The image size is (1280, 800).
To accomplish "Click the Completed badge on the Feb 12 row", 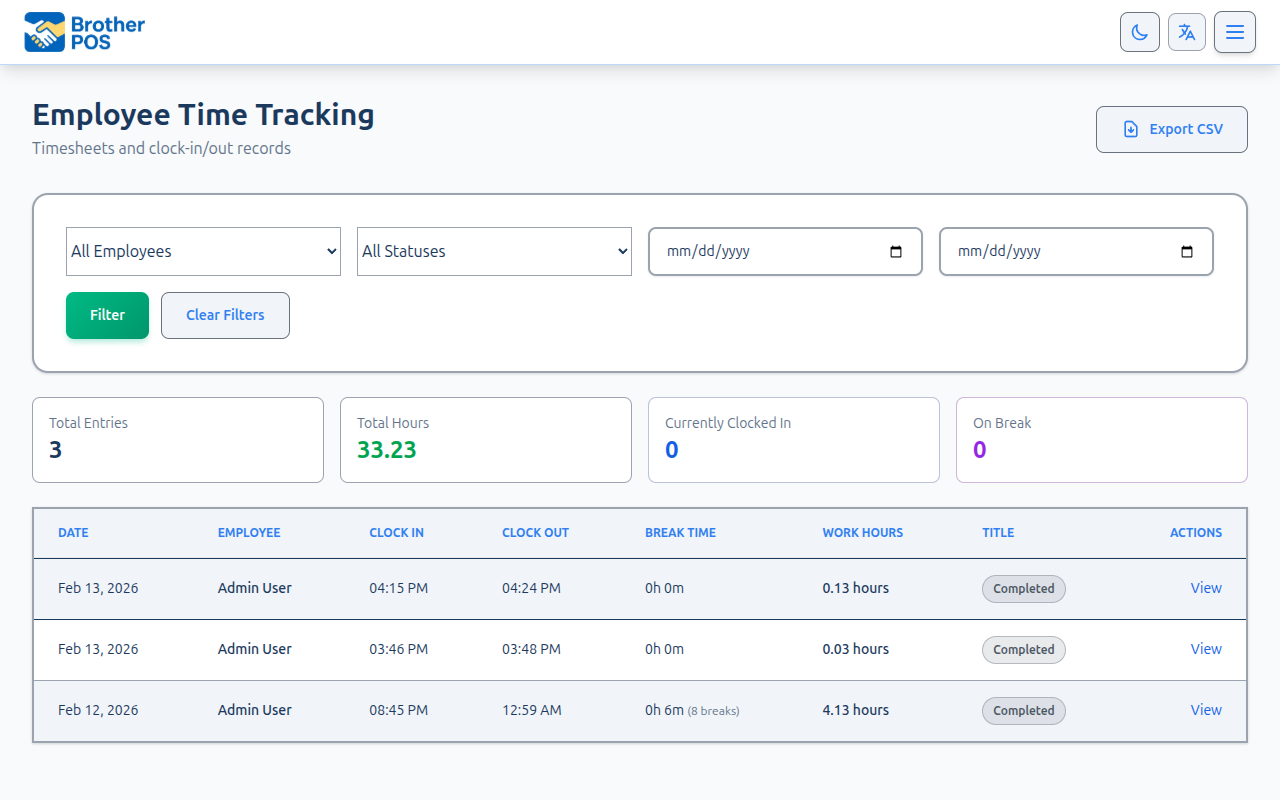I will coord(1023,710).
